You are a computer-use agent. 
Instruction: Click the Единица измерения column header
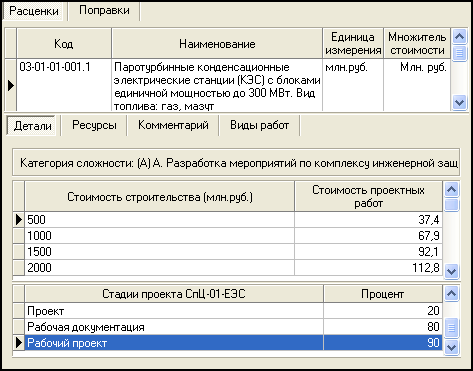click(x=353, y=44)
